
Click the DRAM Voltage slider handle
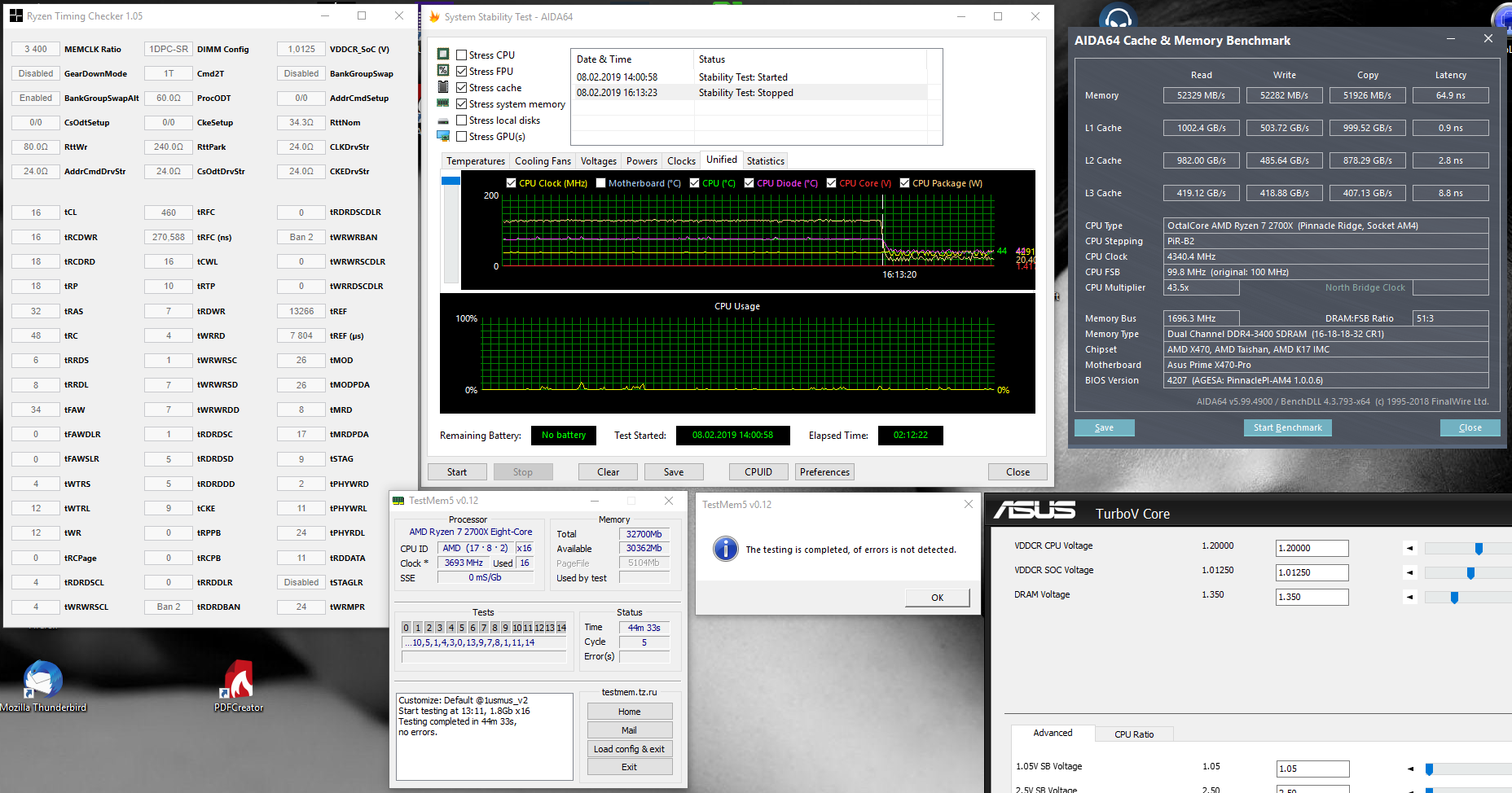pos(1454,598)
